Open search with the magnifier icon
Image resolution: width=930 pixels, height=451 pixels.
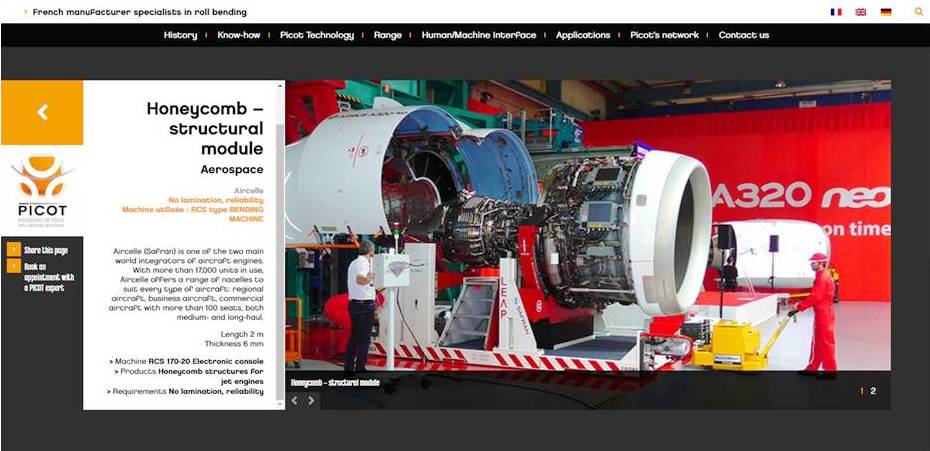(919, 12)
